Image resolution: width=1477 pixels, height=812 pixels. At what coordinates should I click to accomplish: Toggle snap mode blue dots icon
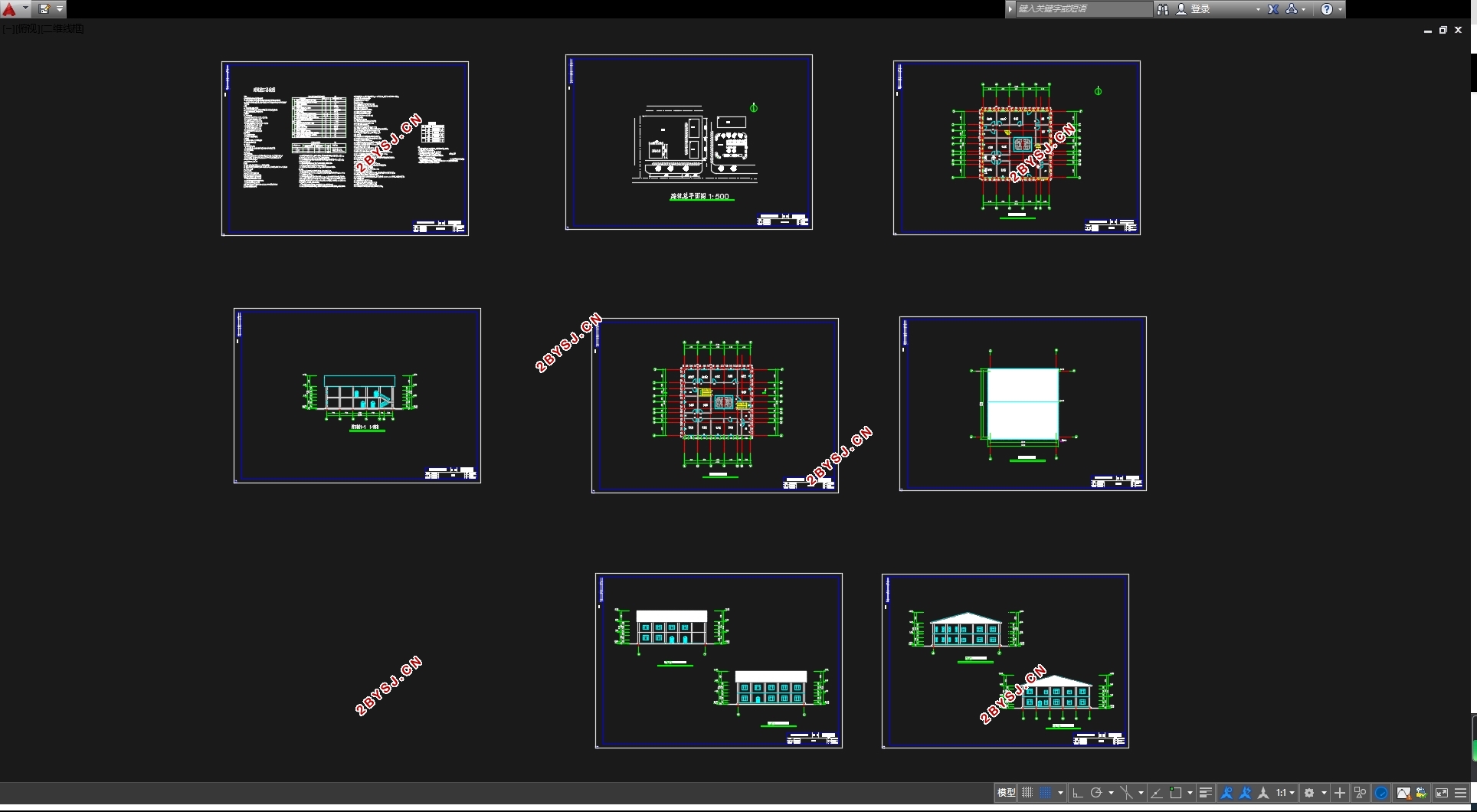[1045, 793]
